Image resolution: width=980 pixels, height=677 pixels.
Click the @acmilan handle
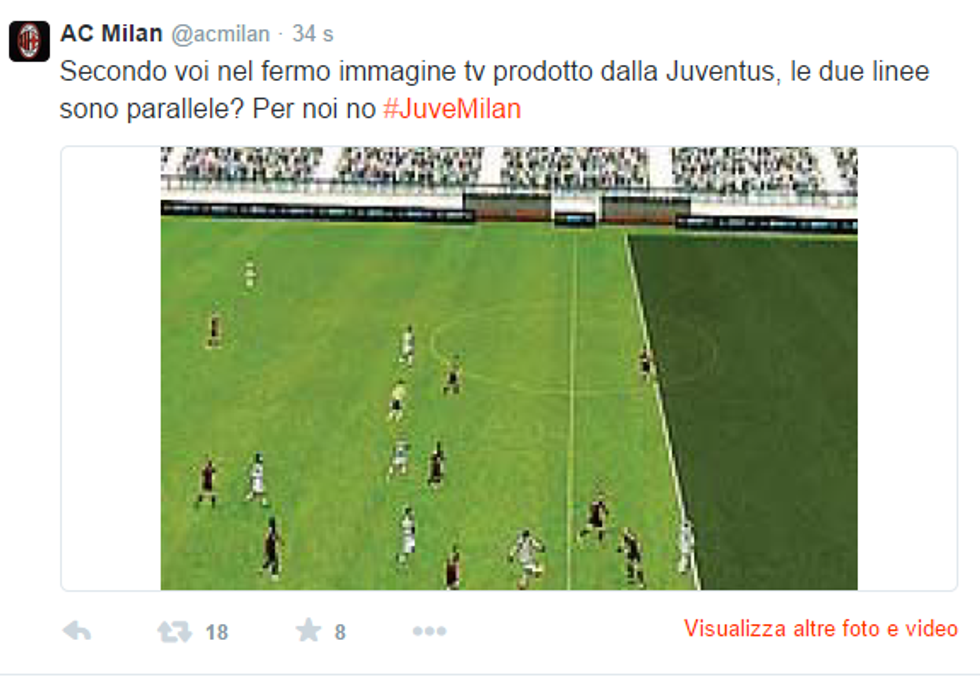pyautogui.click(x=221, y=34)
